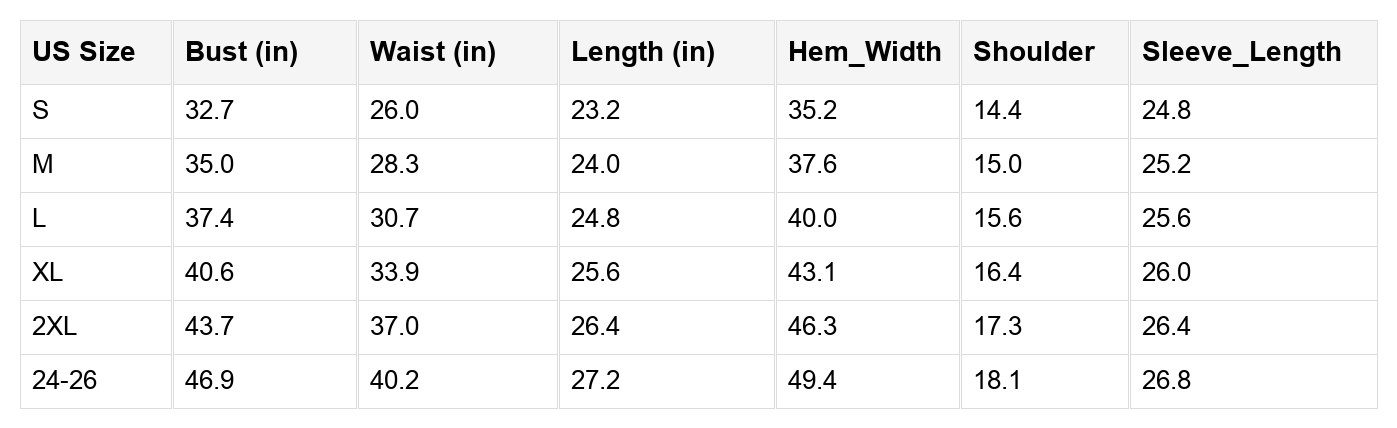Select the Bust (in) header cell
This screenshot has height=428, width=1397.
(242, 52)
